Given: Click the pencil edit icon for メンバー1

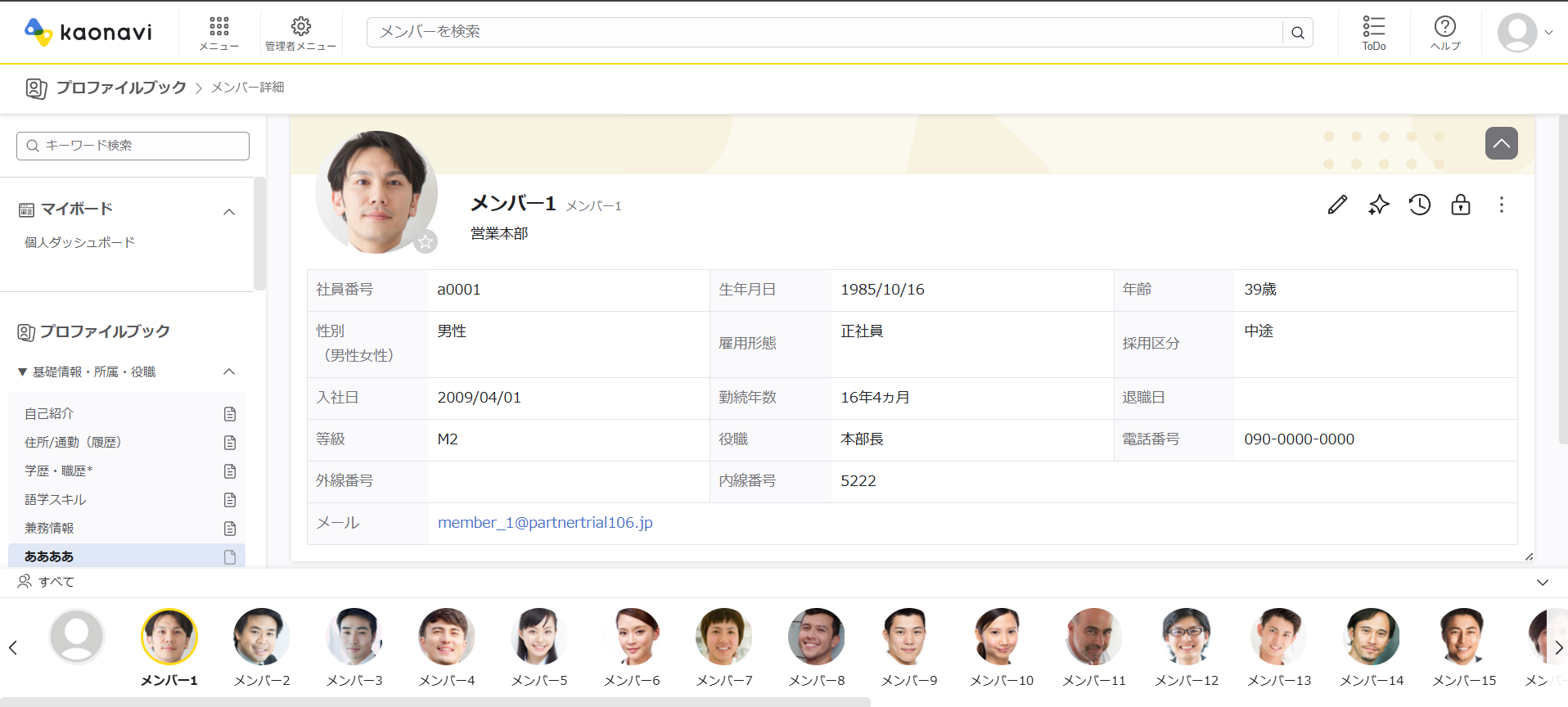Looking at the screenshot, I should tap(1337, 205).
